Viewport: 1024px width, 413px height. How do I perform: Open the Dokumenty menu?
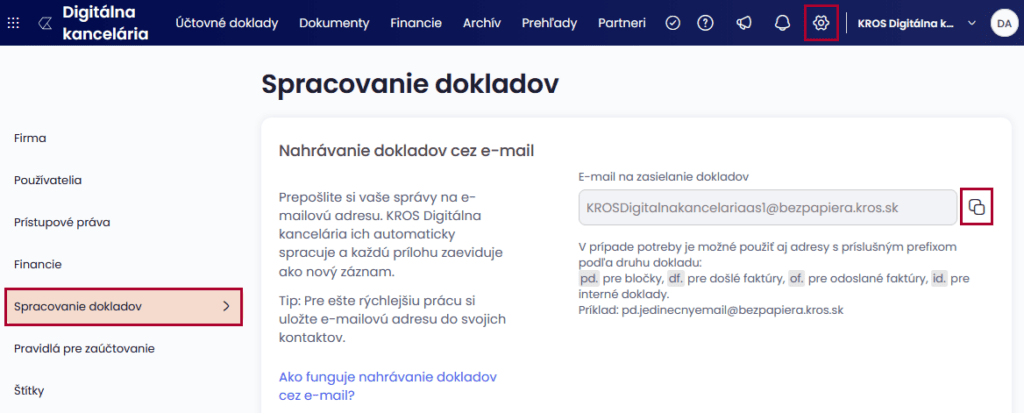[x=334, y=23]
